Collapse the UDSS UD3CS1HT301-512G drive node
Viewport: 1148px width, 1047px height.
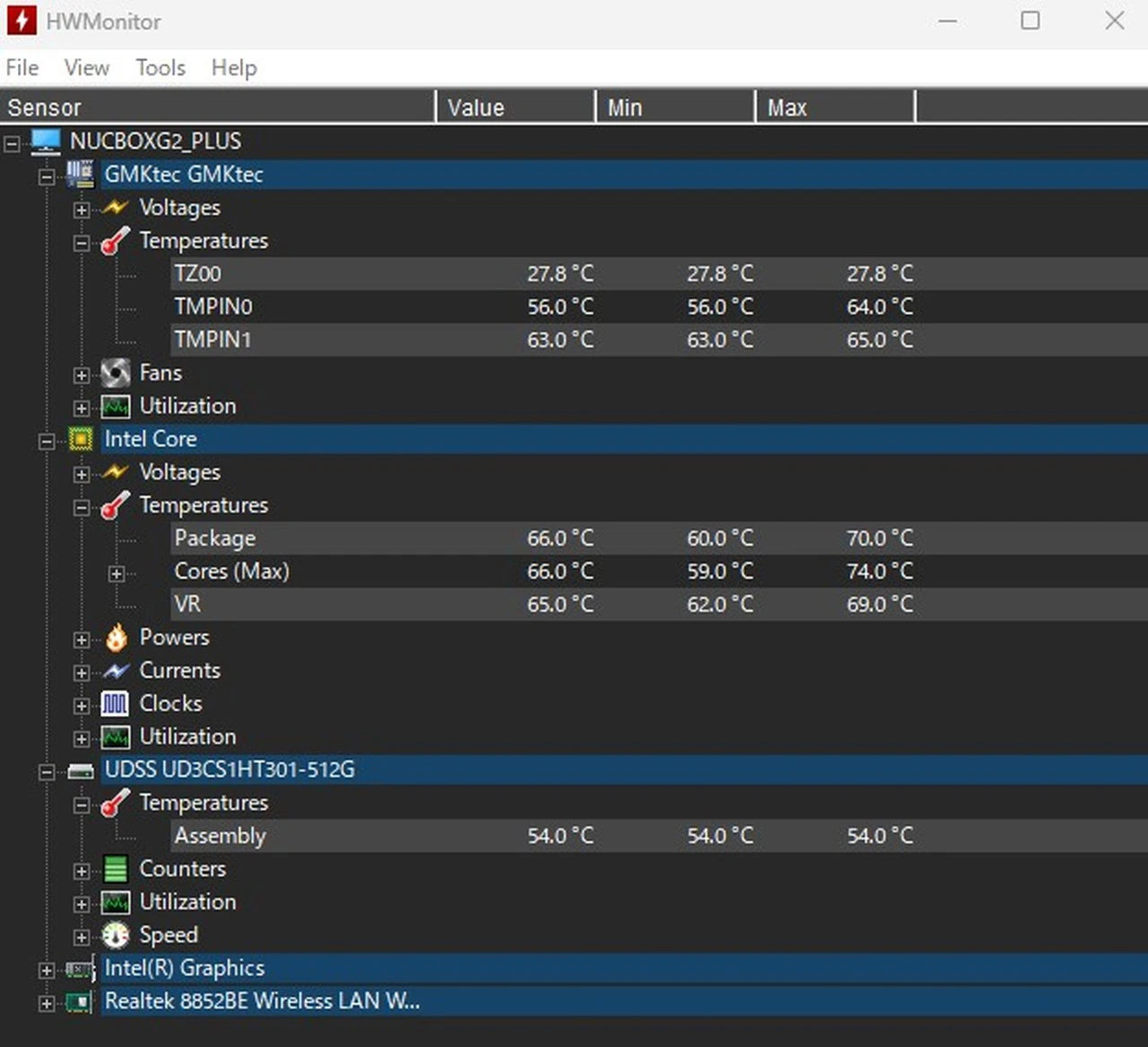[47, 772]
